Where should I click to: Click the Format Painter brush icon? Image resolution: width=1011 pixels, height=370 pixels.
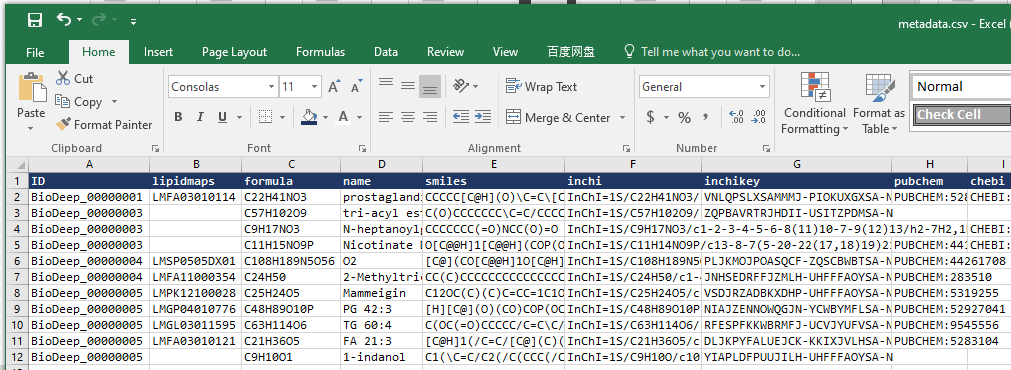[63, 124]
